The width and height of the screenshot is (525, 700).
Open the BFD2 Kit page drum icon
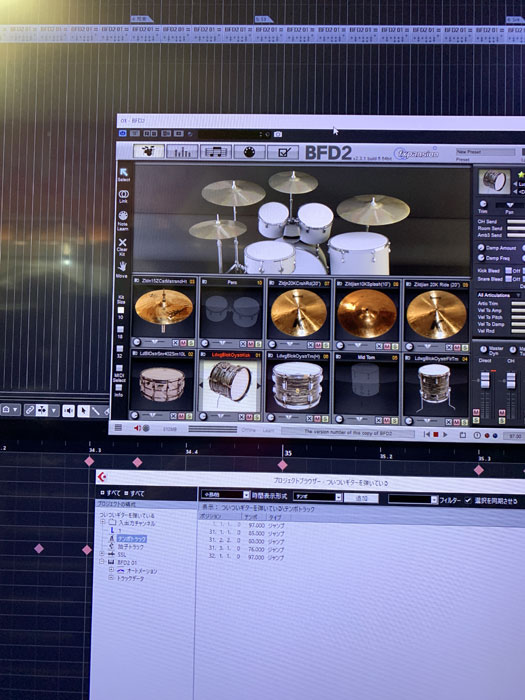coord(149,151)
